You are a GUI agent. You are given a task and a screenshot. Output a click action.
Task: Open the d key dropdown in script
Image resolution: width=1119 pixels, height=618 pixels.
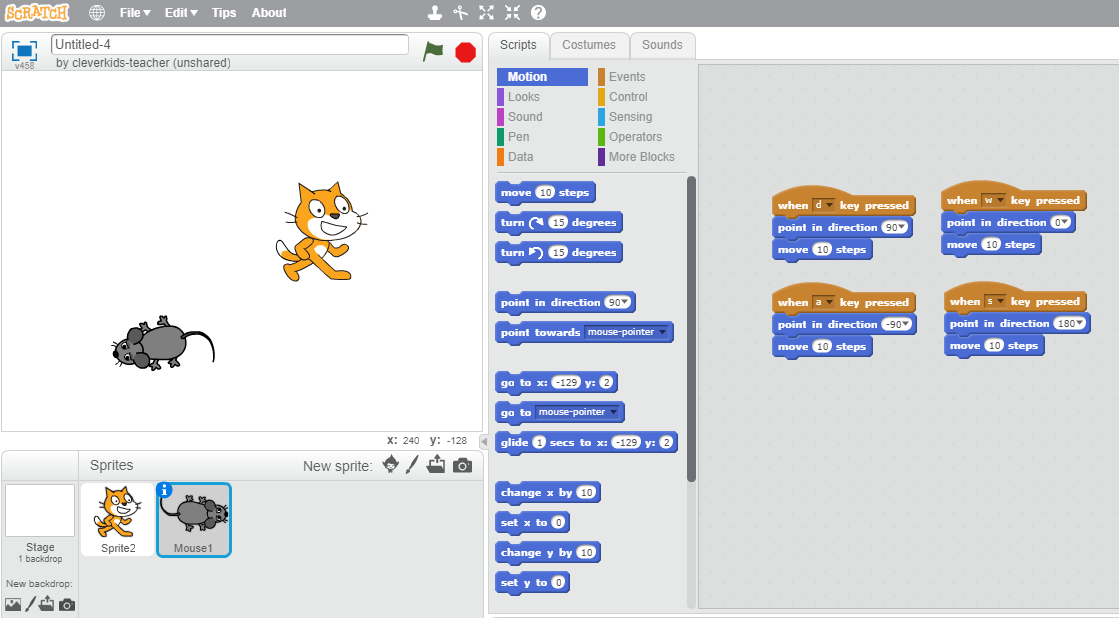tap(829, 206)
